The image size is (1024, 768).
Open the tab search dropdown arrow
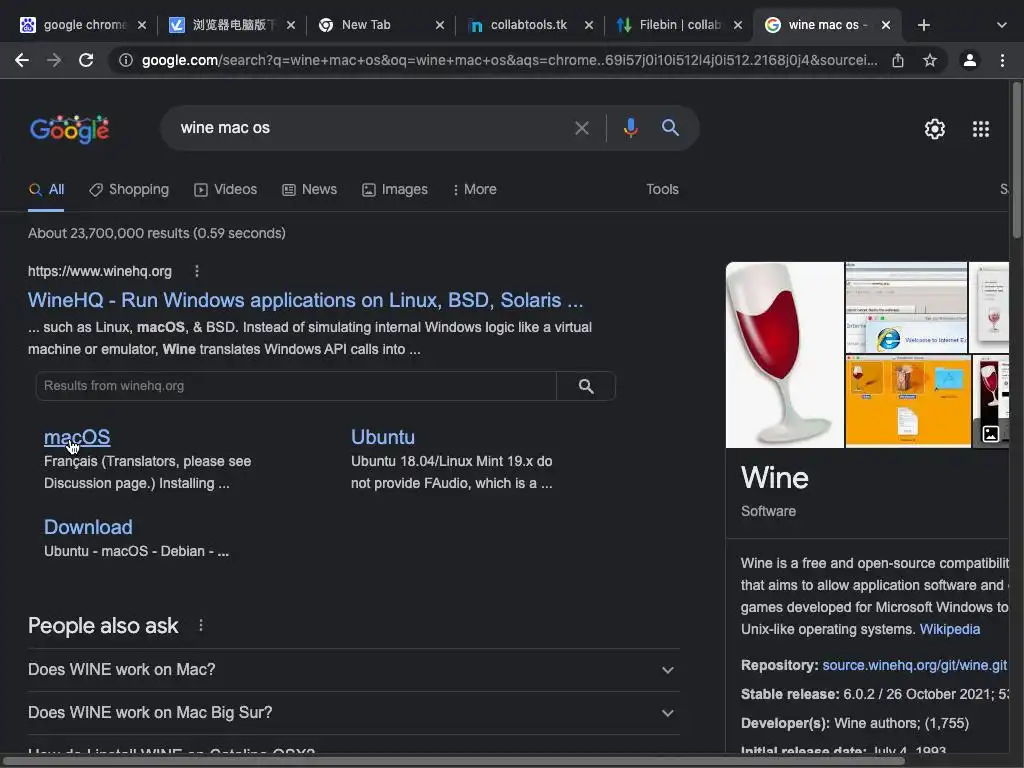pyautogui.click(x=1001, y=25)
